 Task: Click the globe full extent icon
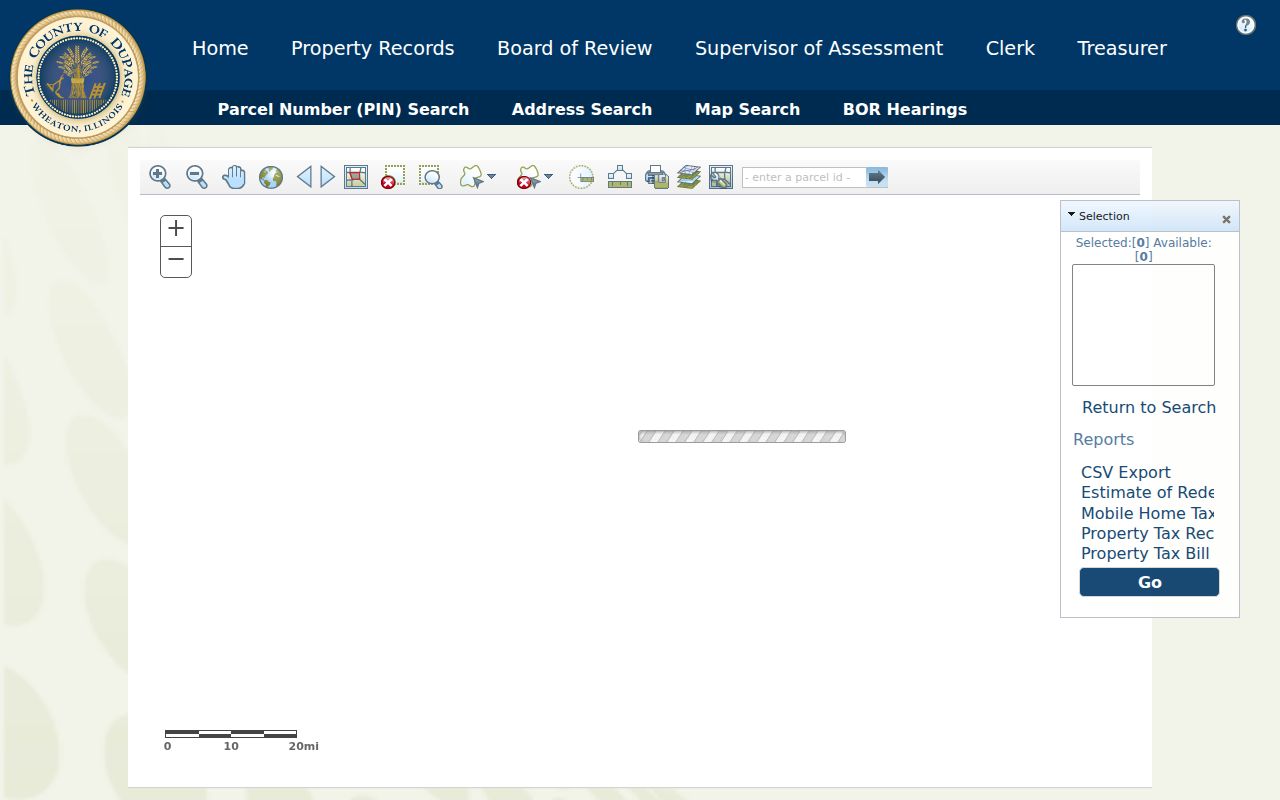point(271,177)
